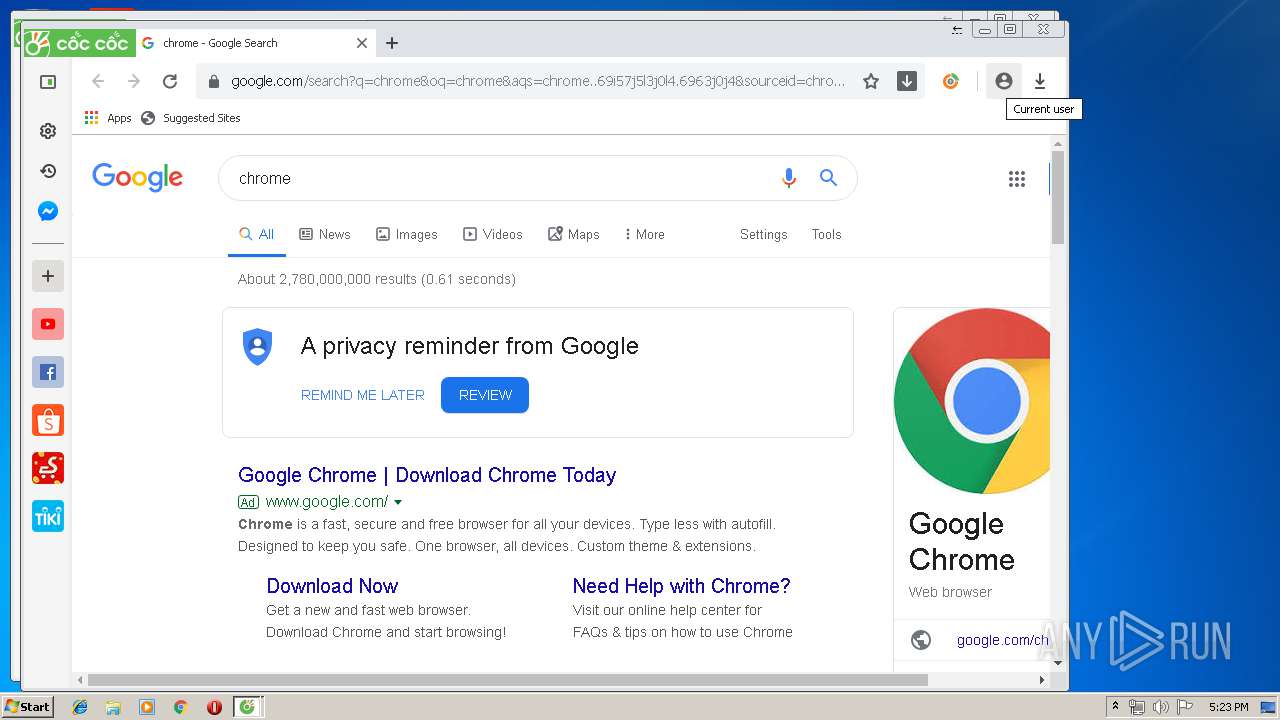Click the lock icon in the address bar
Viewport: 1280px width, 720px height.
213,82
